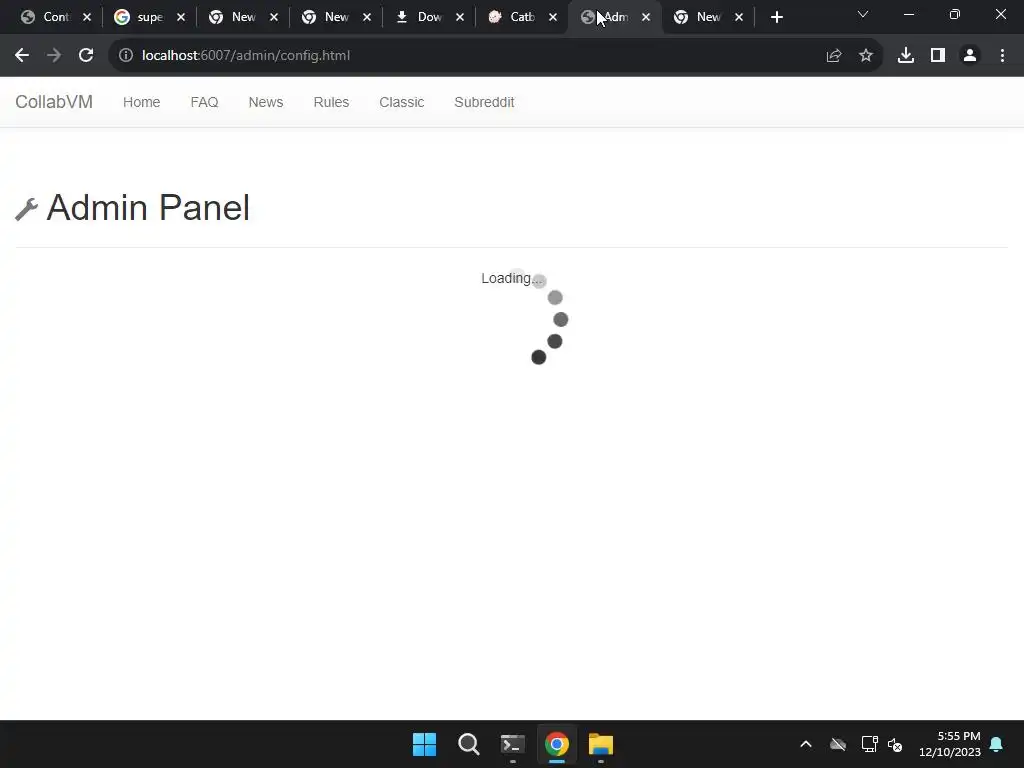Close the 'Adm' tab
This screenshot has width=1024, height=768.
point(646,17)
